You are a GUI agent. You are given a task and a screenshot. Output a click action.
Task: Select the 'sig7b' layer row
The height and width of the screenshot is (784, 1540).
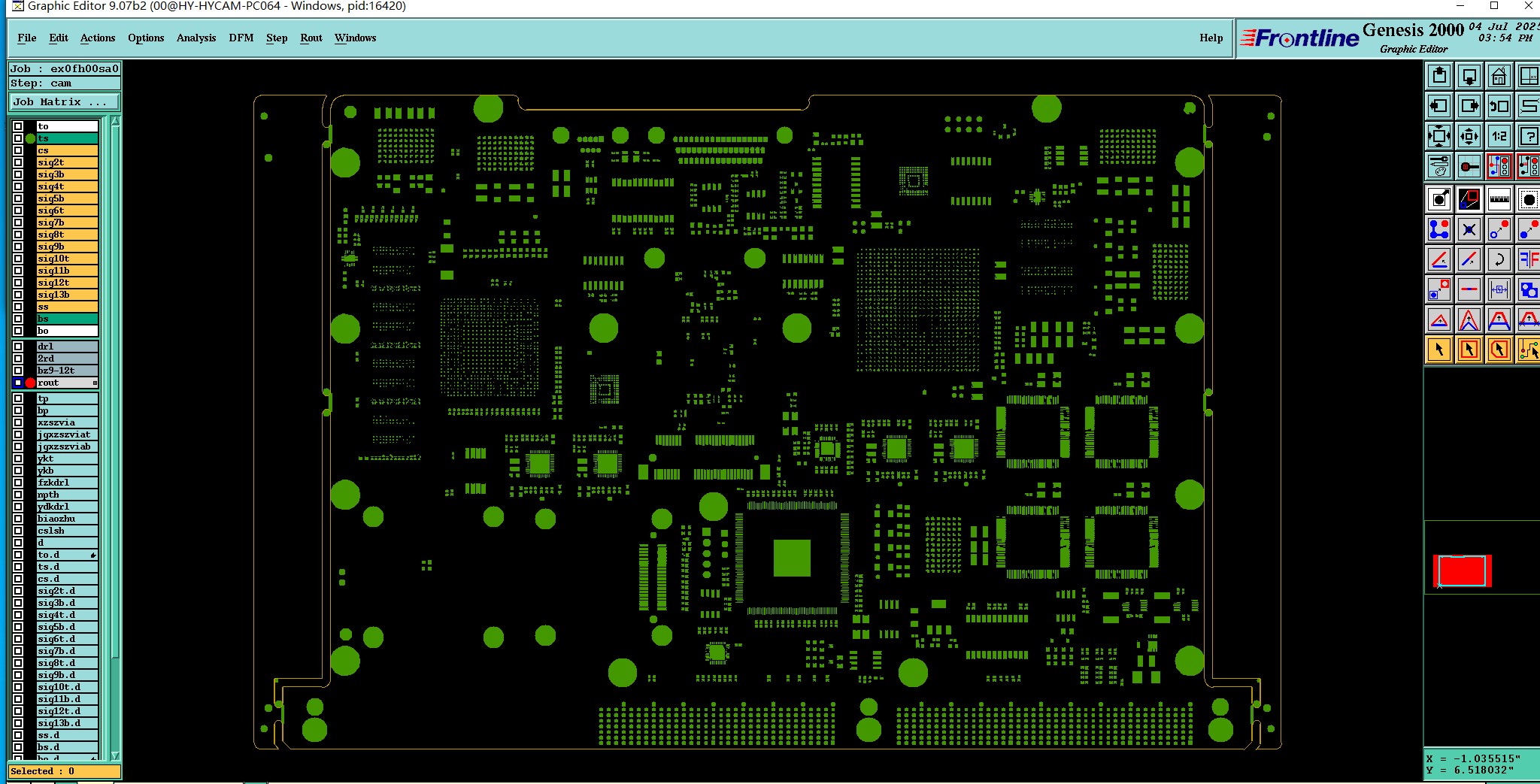(x=68, y=222)
